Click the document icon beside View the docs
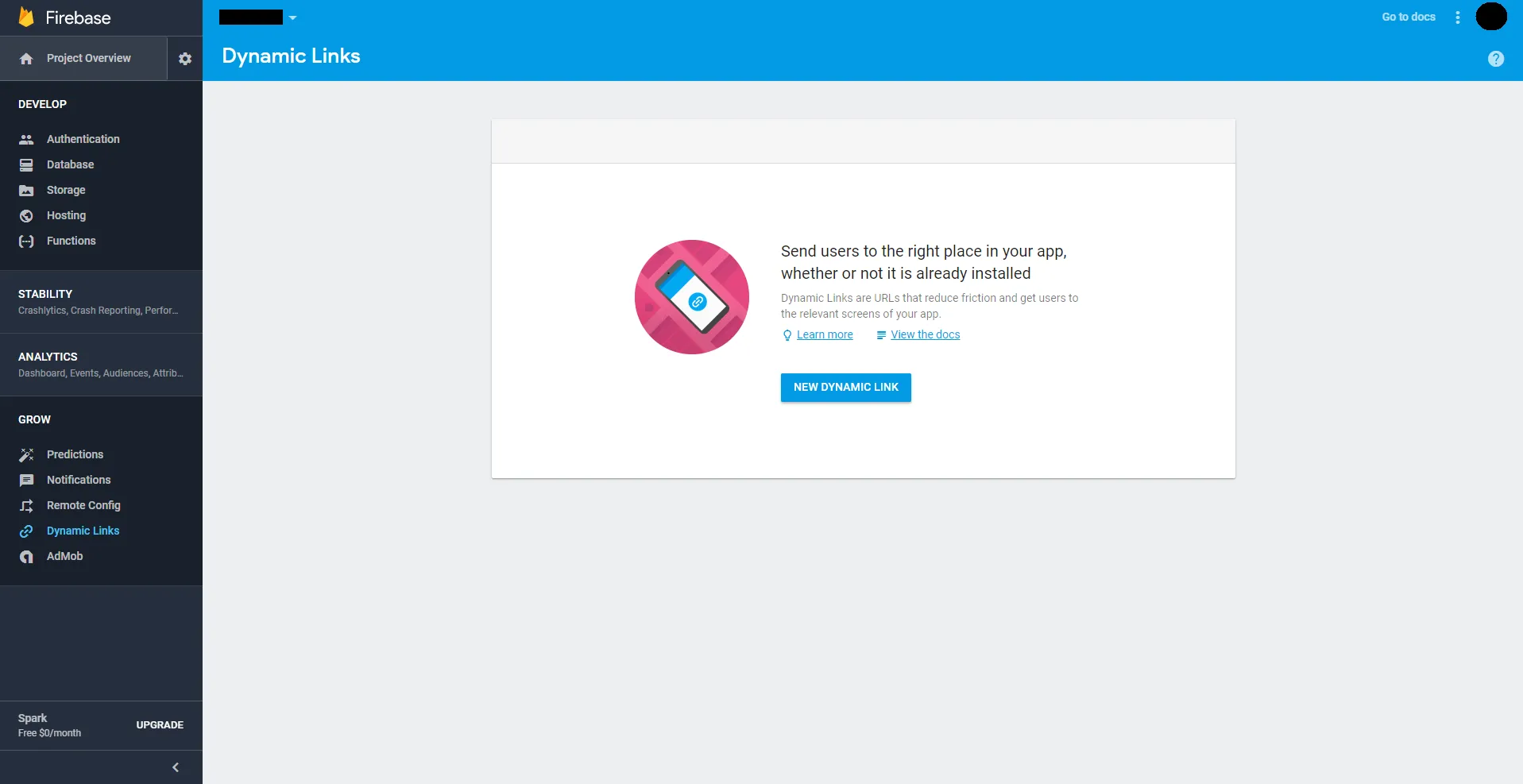 [881, 335]
